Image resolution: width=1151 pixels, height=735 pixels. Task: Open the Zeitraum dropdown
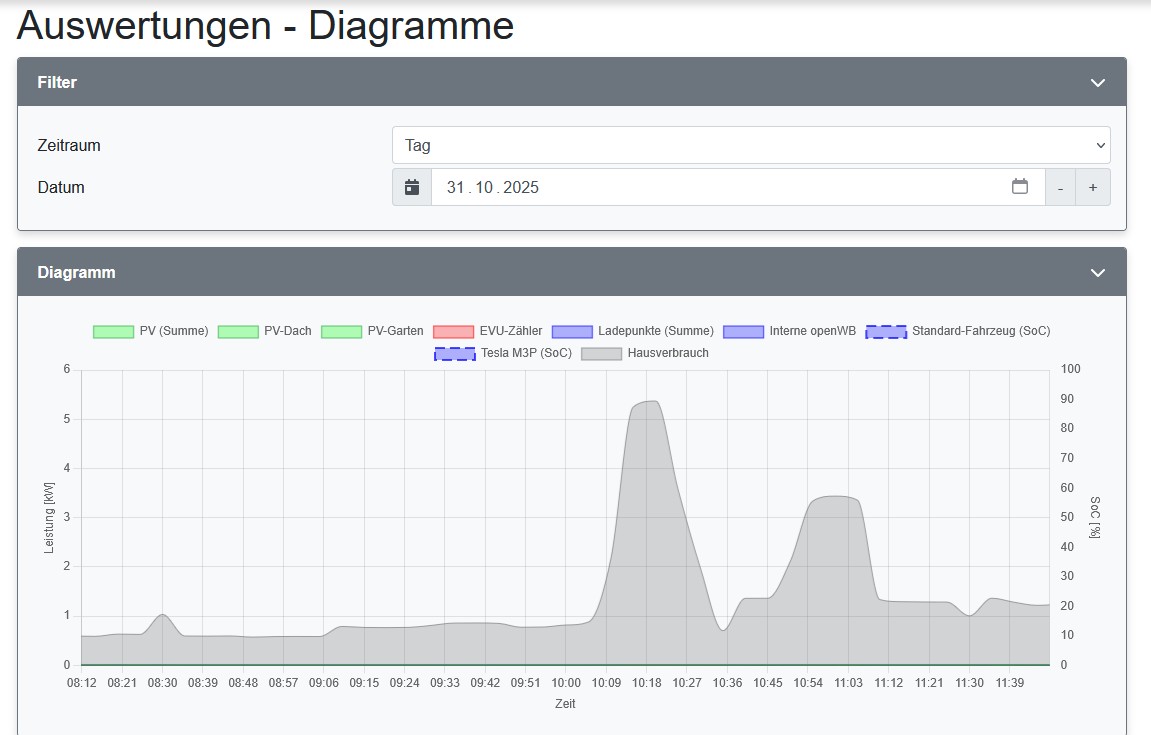coord(750,145)
